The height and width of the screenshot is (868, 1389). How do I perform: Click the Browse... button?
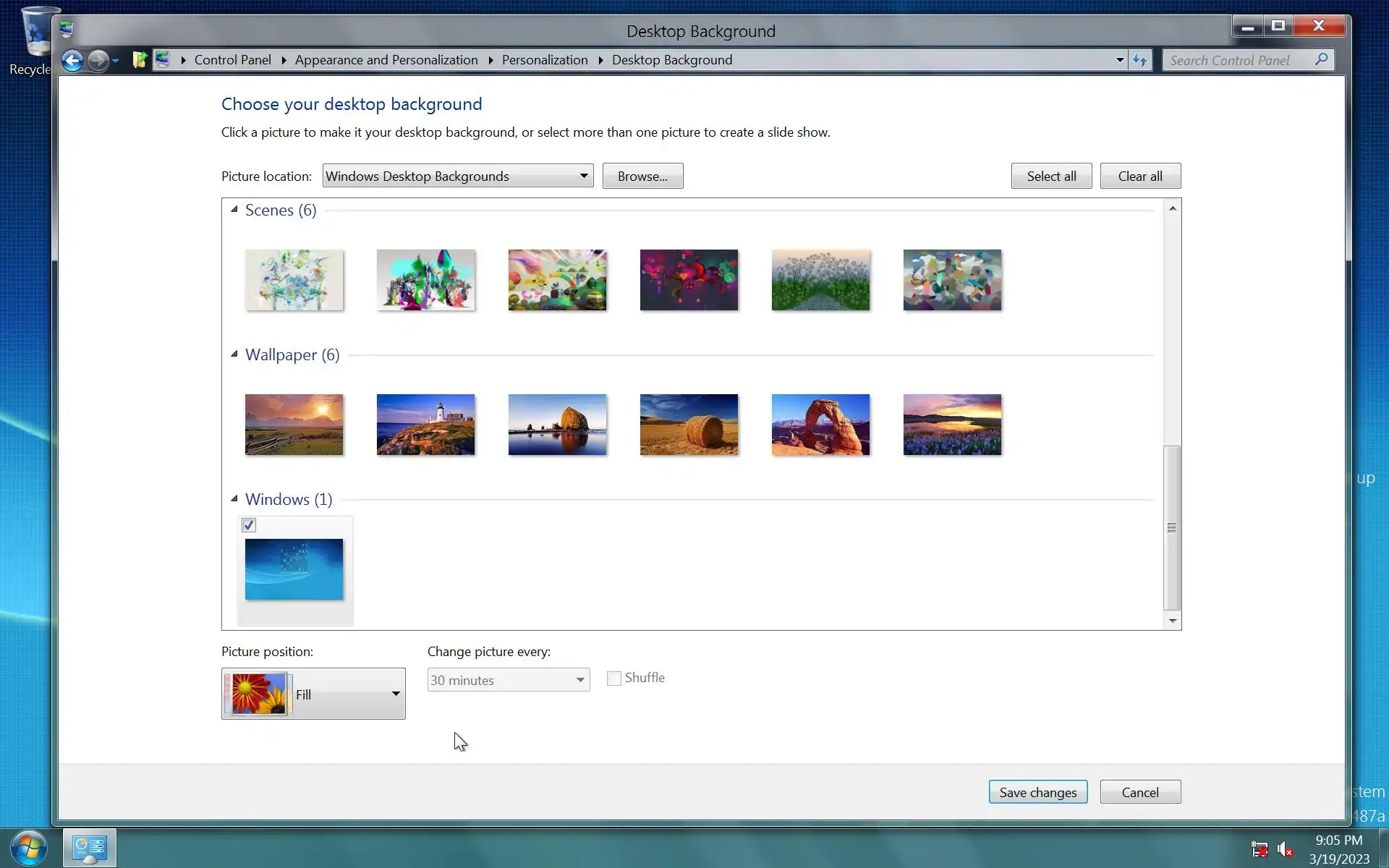[x=642, y=176]
